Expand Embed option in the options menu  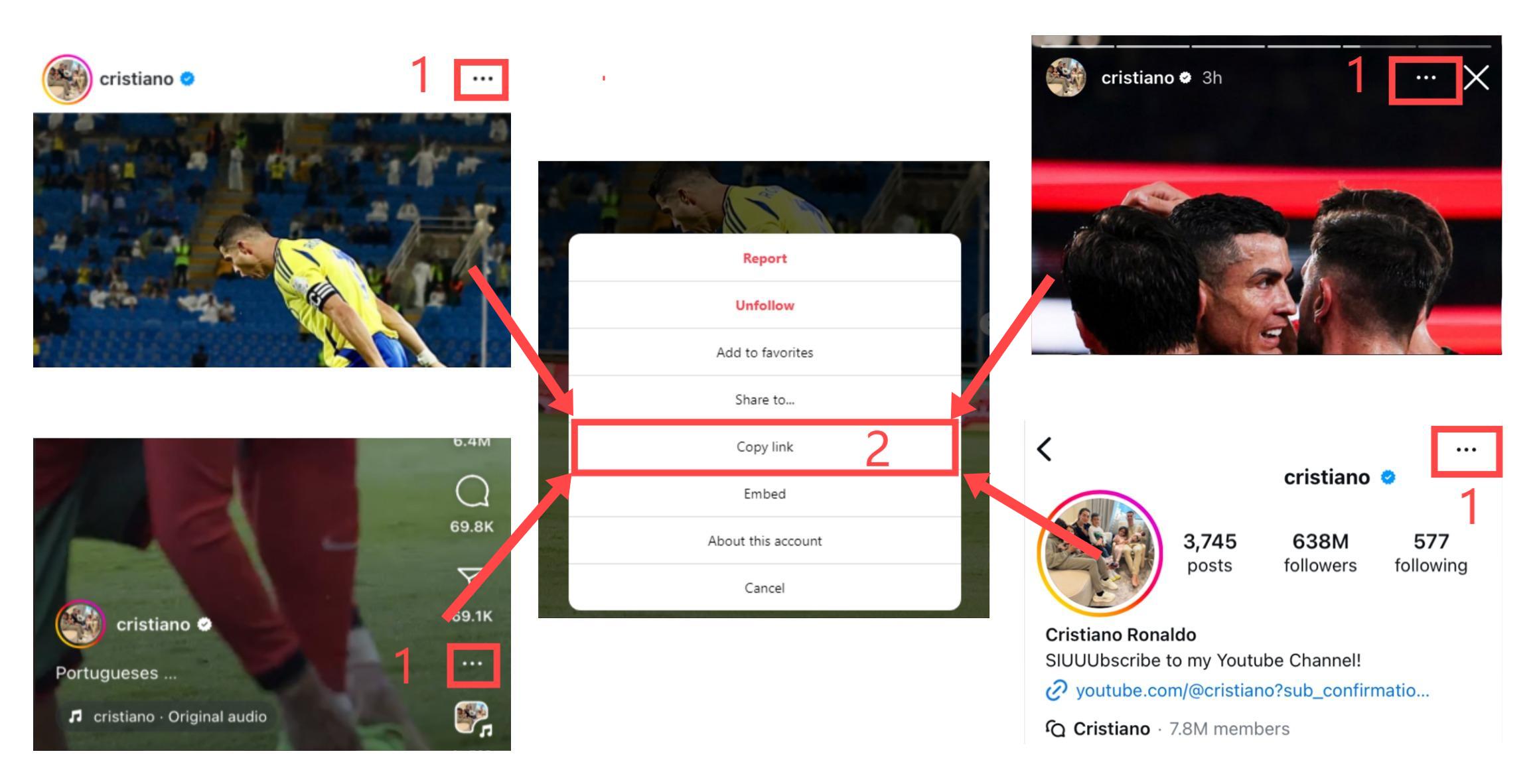pos(762,494)
